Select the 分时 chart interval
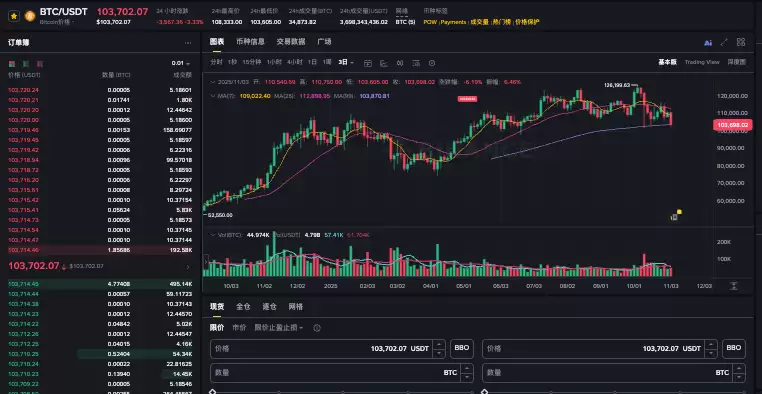762x394 pixels. pyautogui.click(x=216, y=62)
